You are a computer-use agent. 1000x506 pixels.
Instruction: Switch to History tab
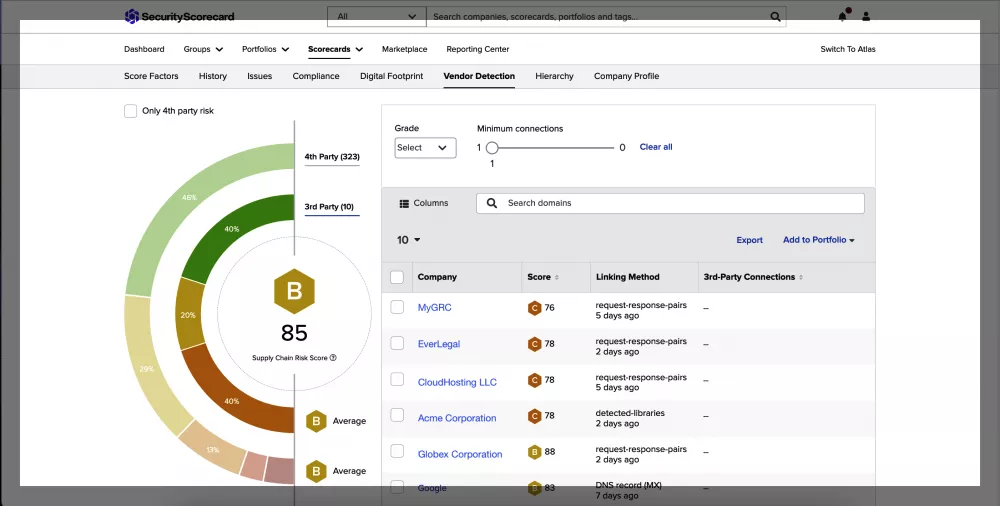coord(213,76)
